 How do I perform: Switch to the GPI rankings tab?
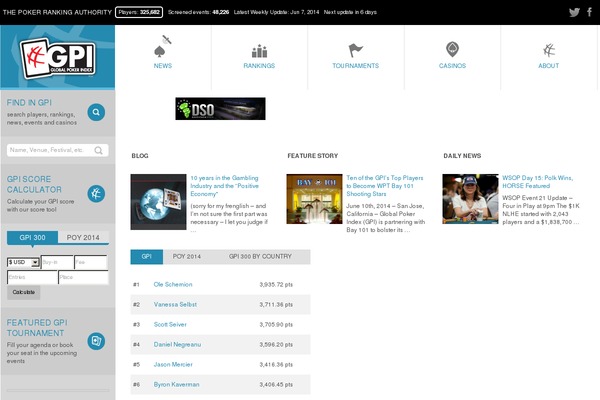pos(147,256)
